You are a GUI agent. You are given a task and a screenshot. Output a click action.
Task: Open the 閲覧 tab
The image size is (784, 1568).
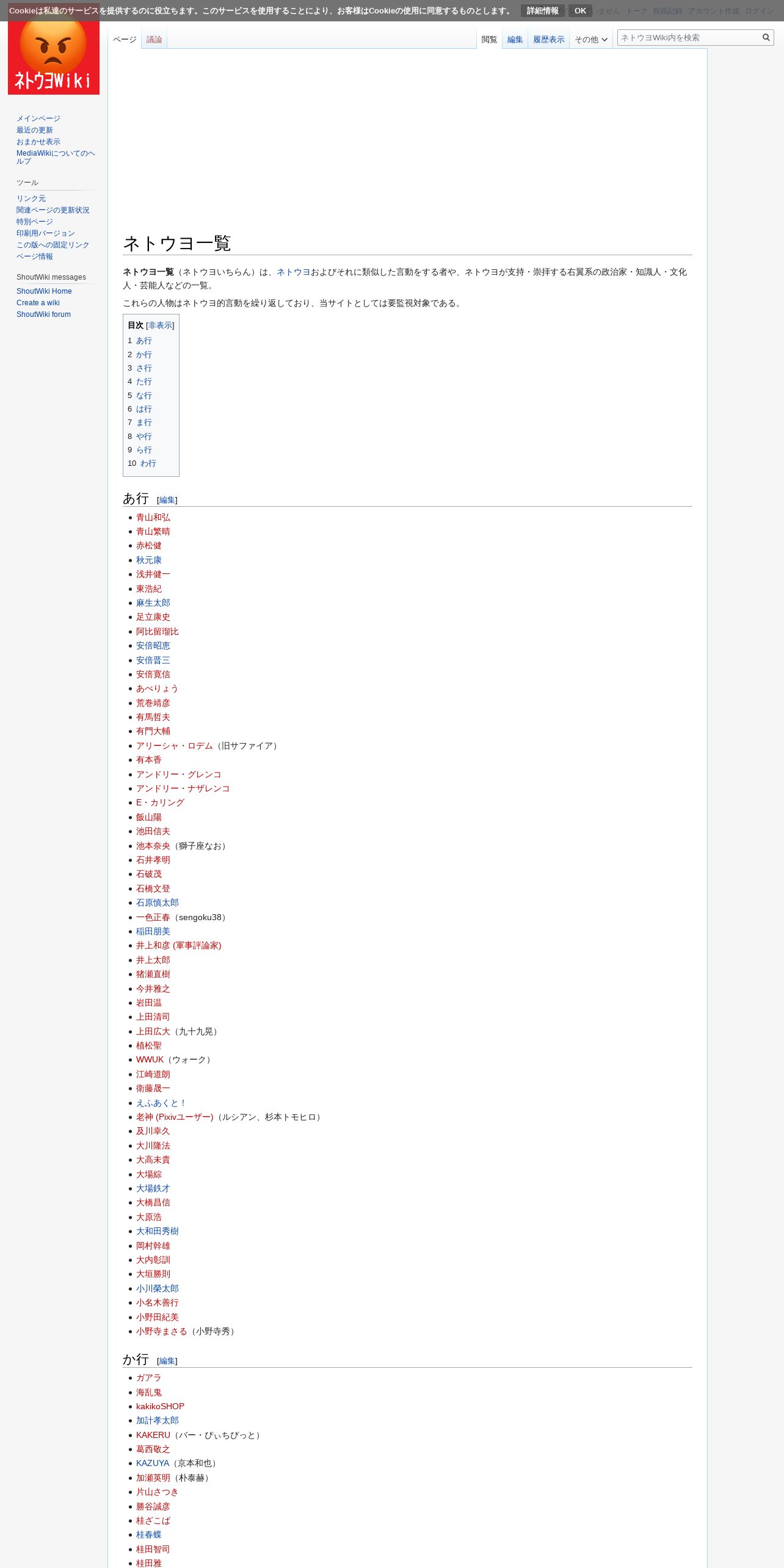489,40
